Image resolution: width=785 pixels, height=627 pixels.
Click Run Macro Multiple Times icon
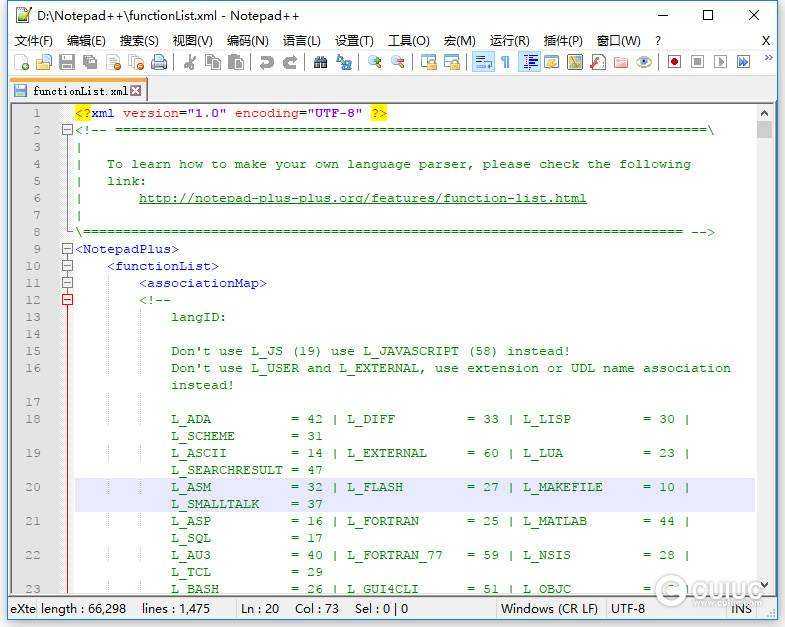click(x=743, y=62)
